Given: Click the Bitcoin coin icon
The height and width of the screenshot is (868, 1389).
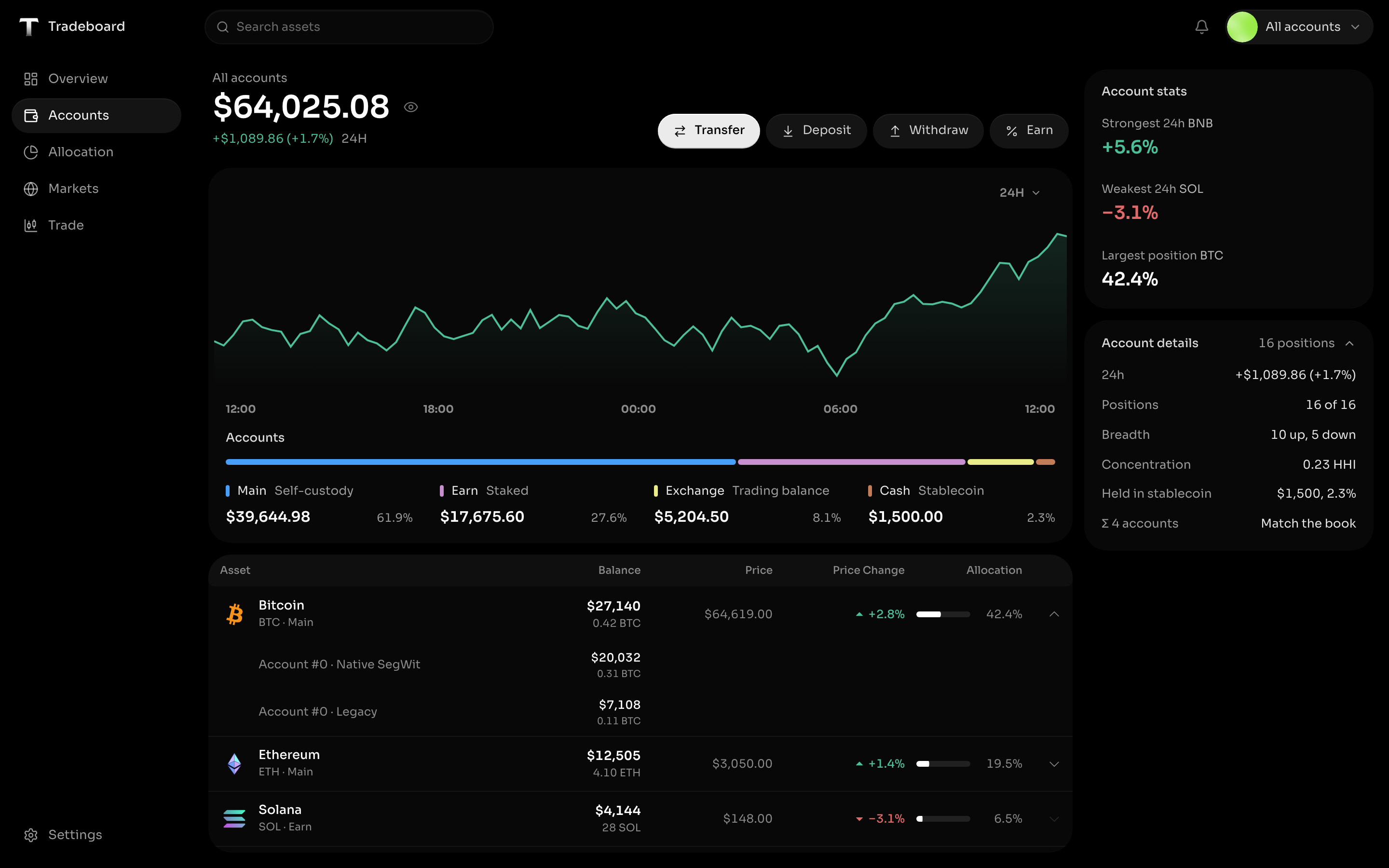Looking at the screenshot, I should [235, 614].
